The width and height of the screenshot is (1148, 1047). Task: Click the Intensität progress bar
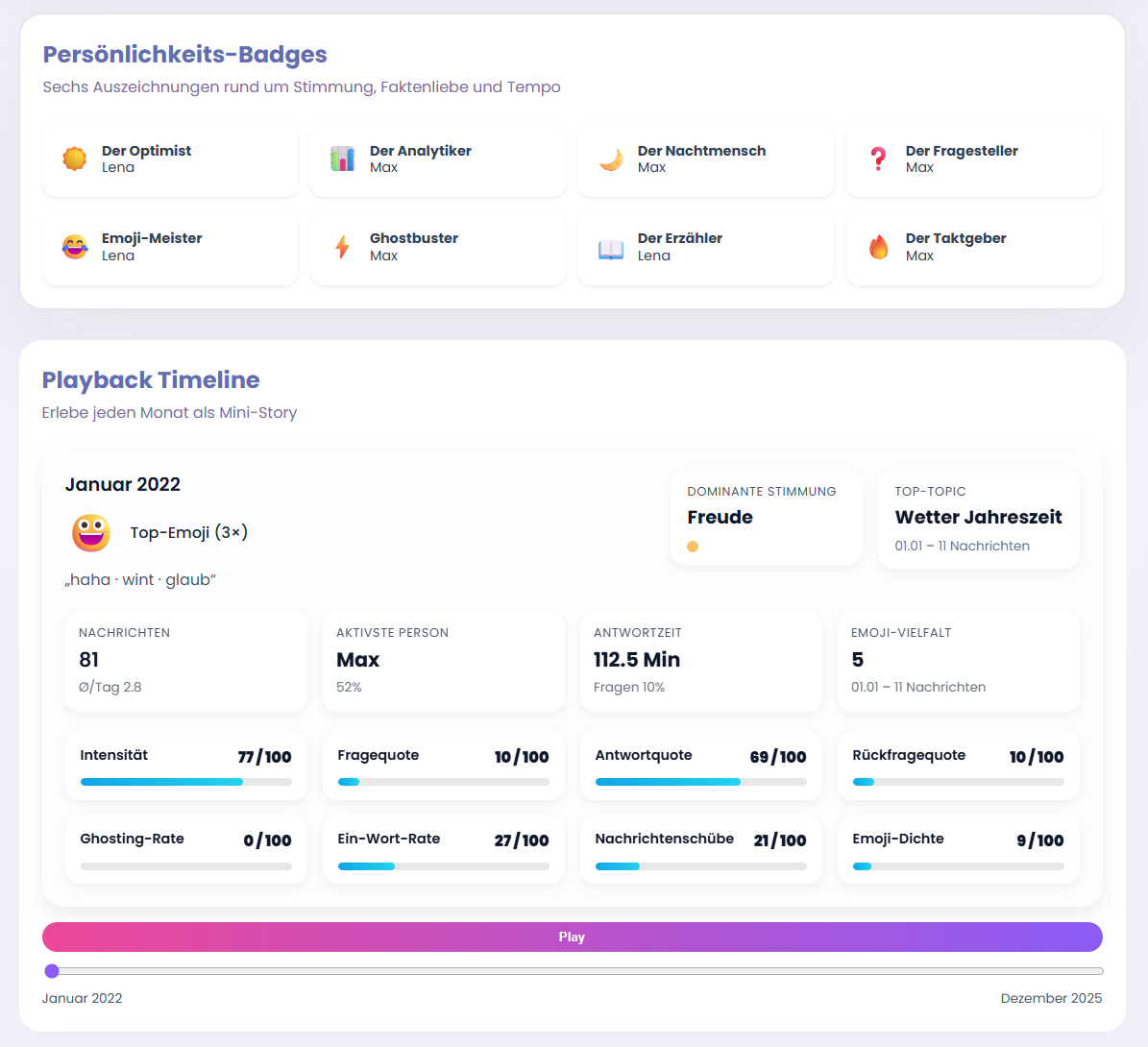(186, 782)
